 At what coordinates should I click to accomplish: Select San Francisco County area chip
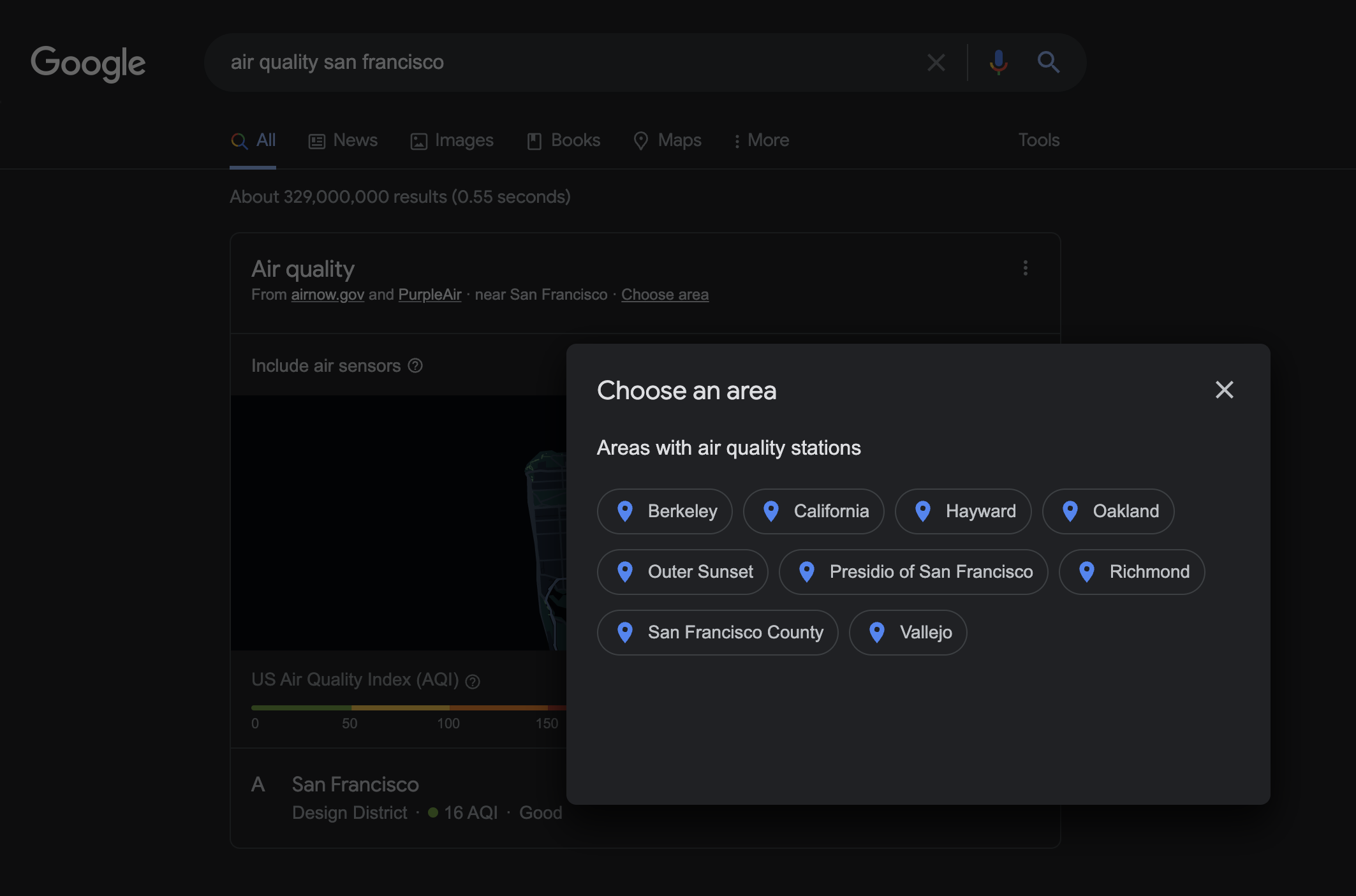[717, 633]
